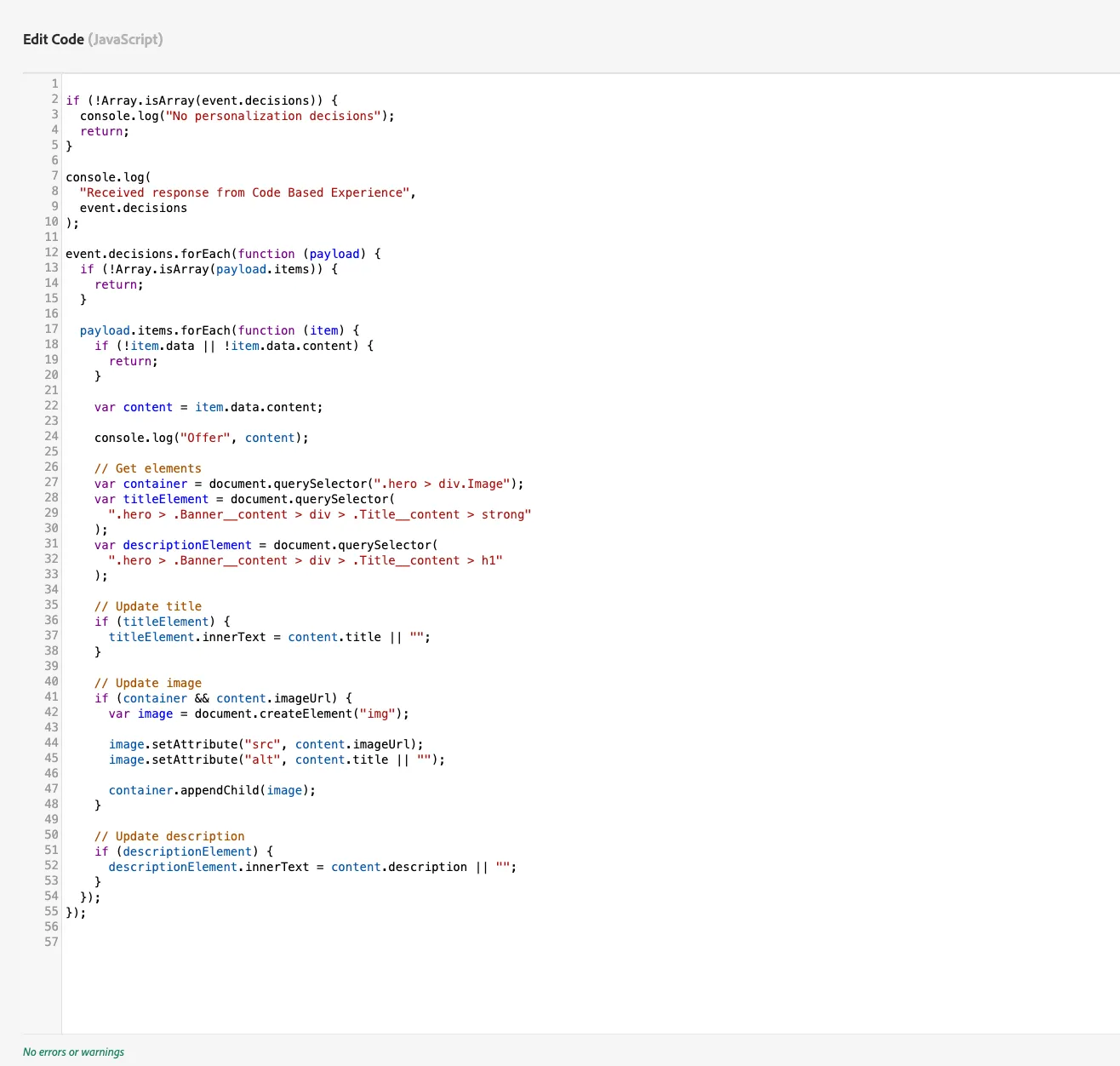The image size is (1120, 1066).
Task: Click the "No personalization decisions" string
Action: pyautogui.click(x=273, y=116)
